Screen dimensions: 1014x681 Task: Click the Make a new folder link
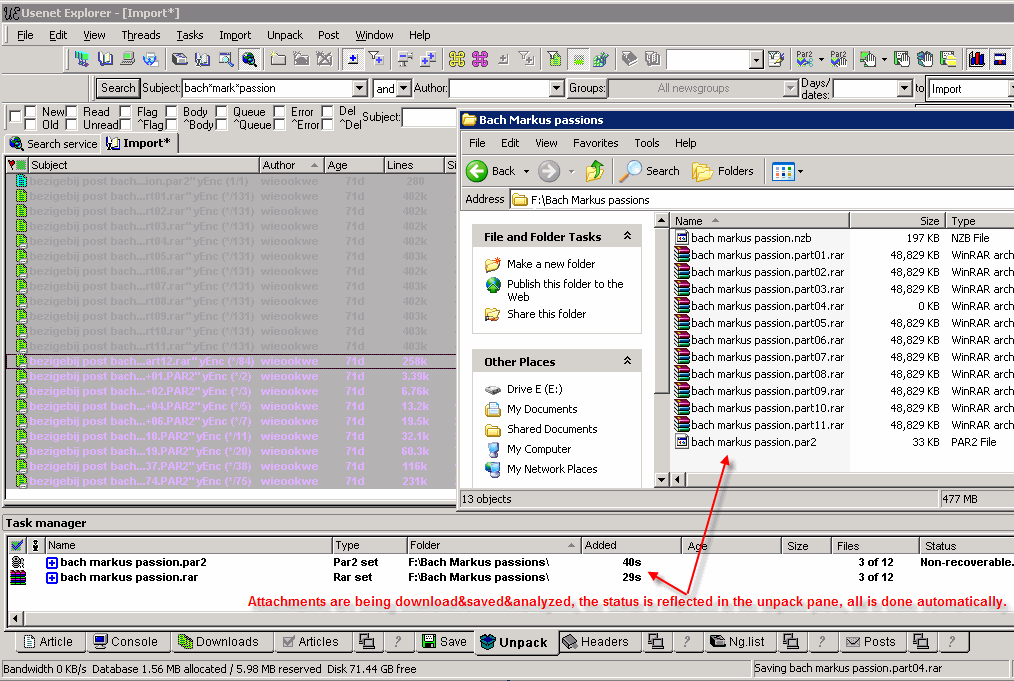550,264
